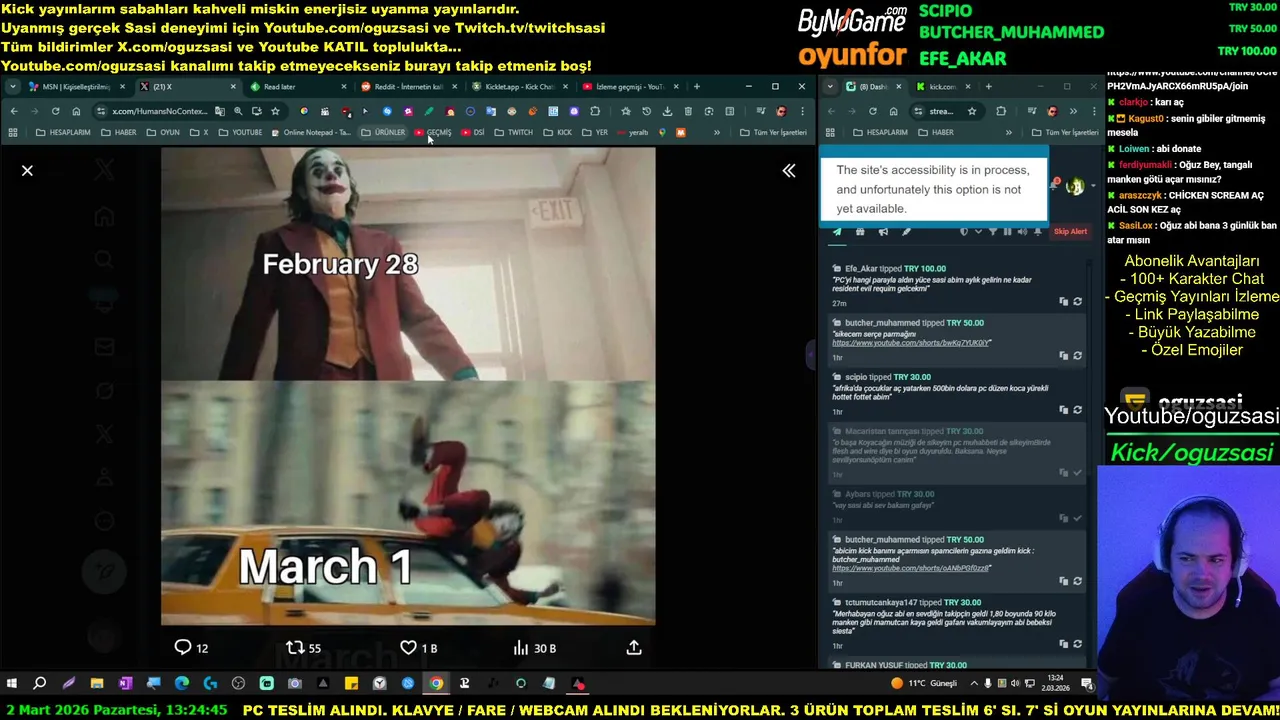The image size is (1280, 720).
Task: Share the tweet using the upload icon
Action: (634, 648)
